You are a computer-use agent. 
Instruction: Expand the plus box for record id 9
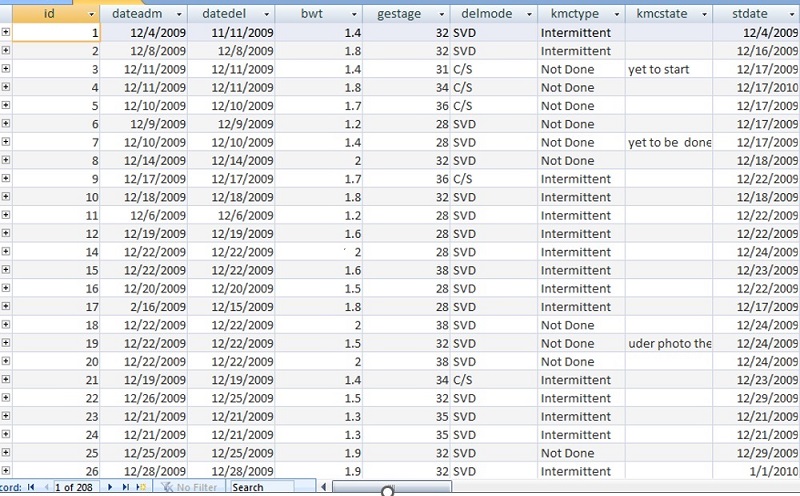[6, 178]
